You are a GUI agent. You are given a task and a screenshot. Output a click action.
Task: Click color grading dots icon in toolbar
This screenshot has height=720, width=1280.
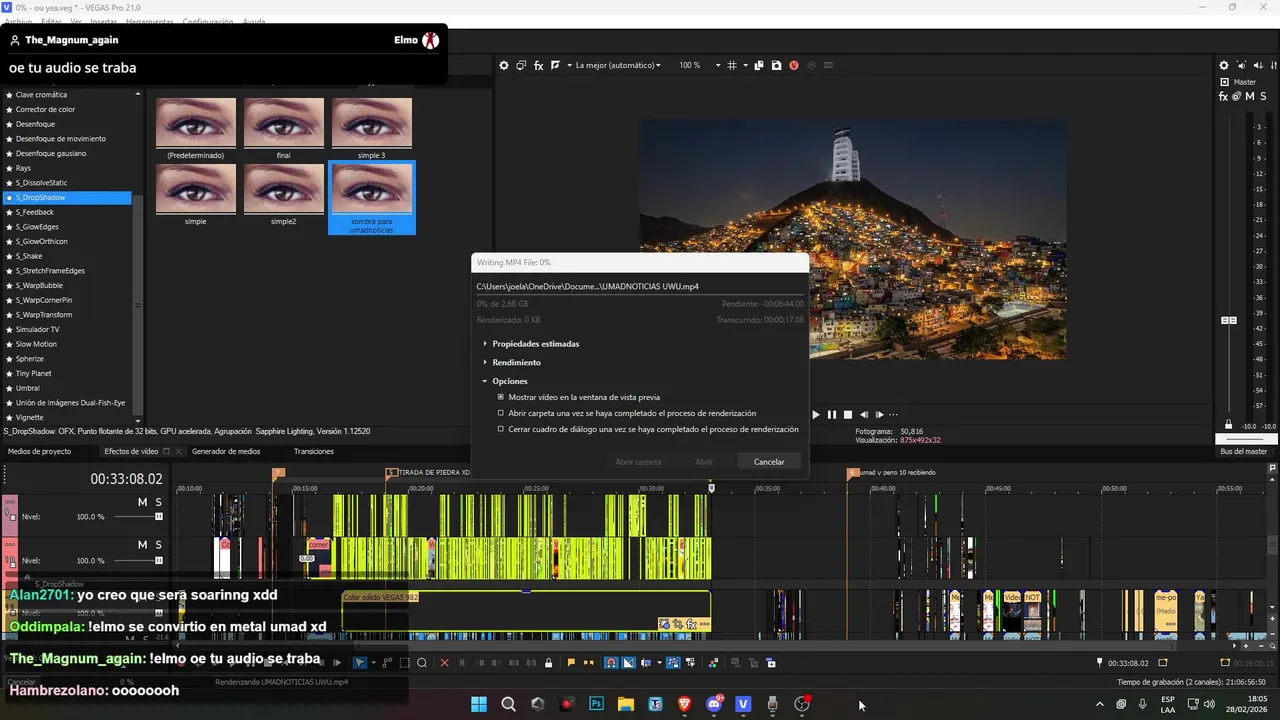(713, 662)
